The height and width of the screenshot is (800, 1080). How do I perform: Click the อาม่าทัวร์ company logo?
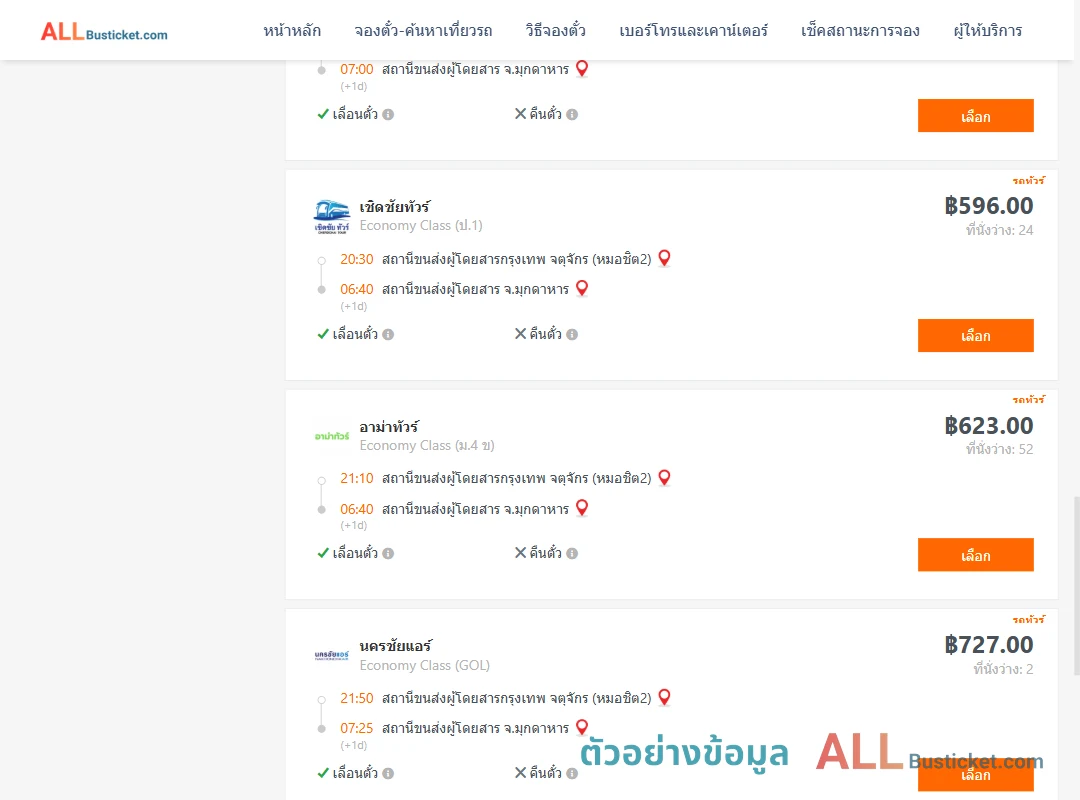tap(332, 436)
